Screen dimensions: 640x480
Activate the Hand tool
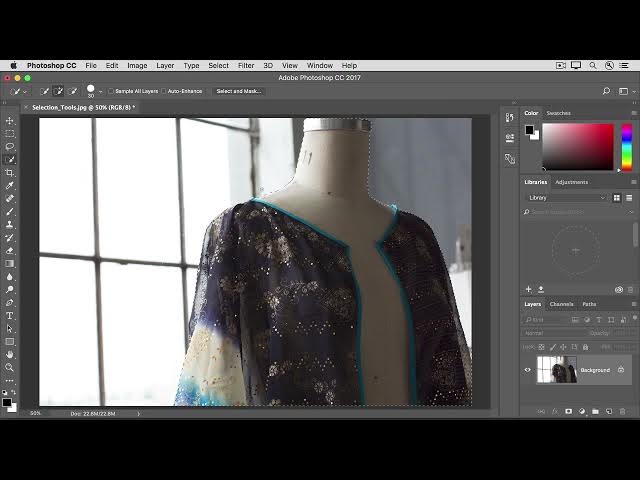[x=10, y=354]
